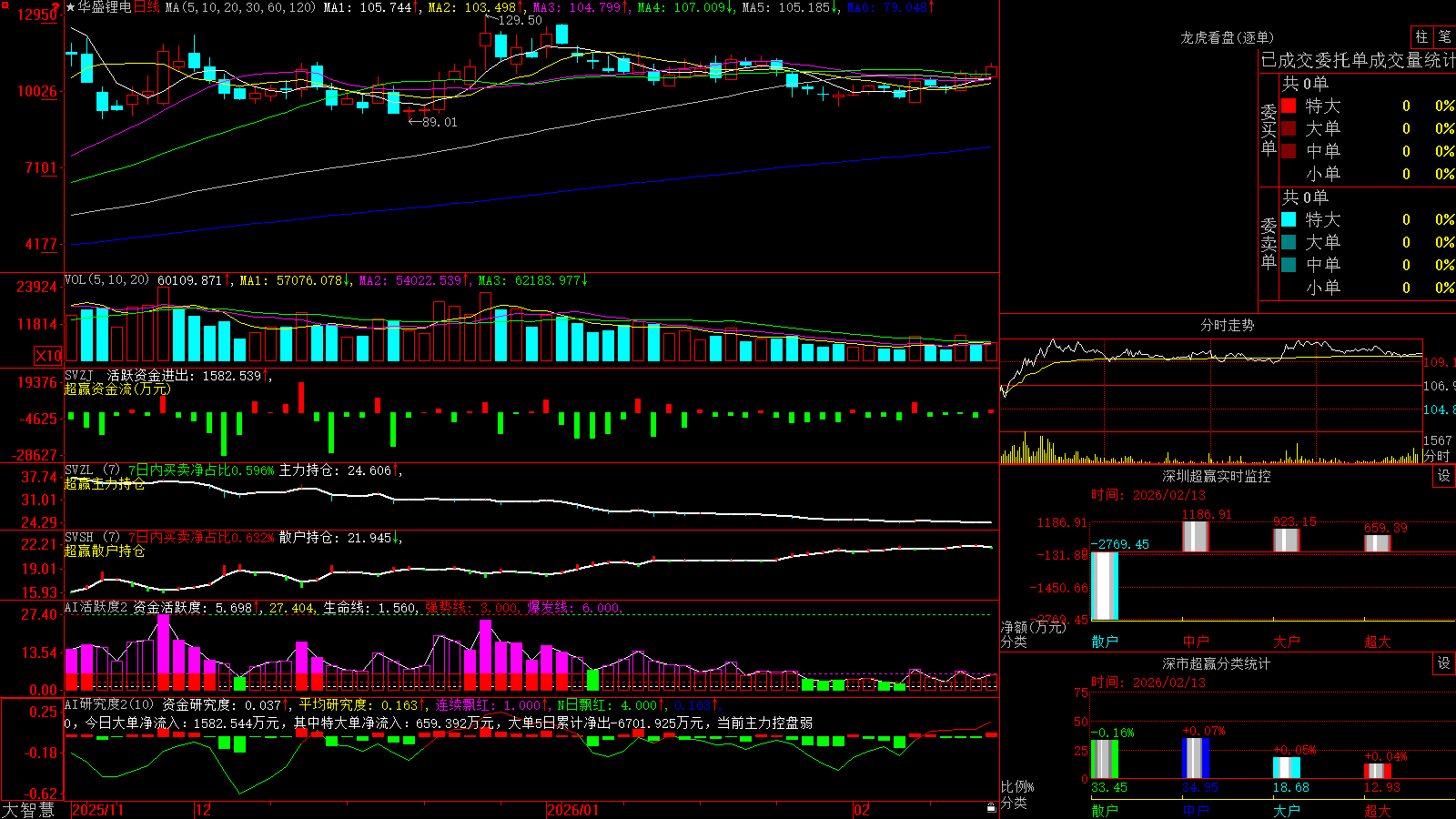Click the 129.50 high price annotation
The height and width of the screenshot is (819, 1456).
click(x=520, y=20)
